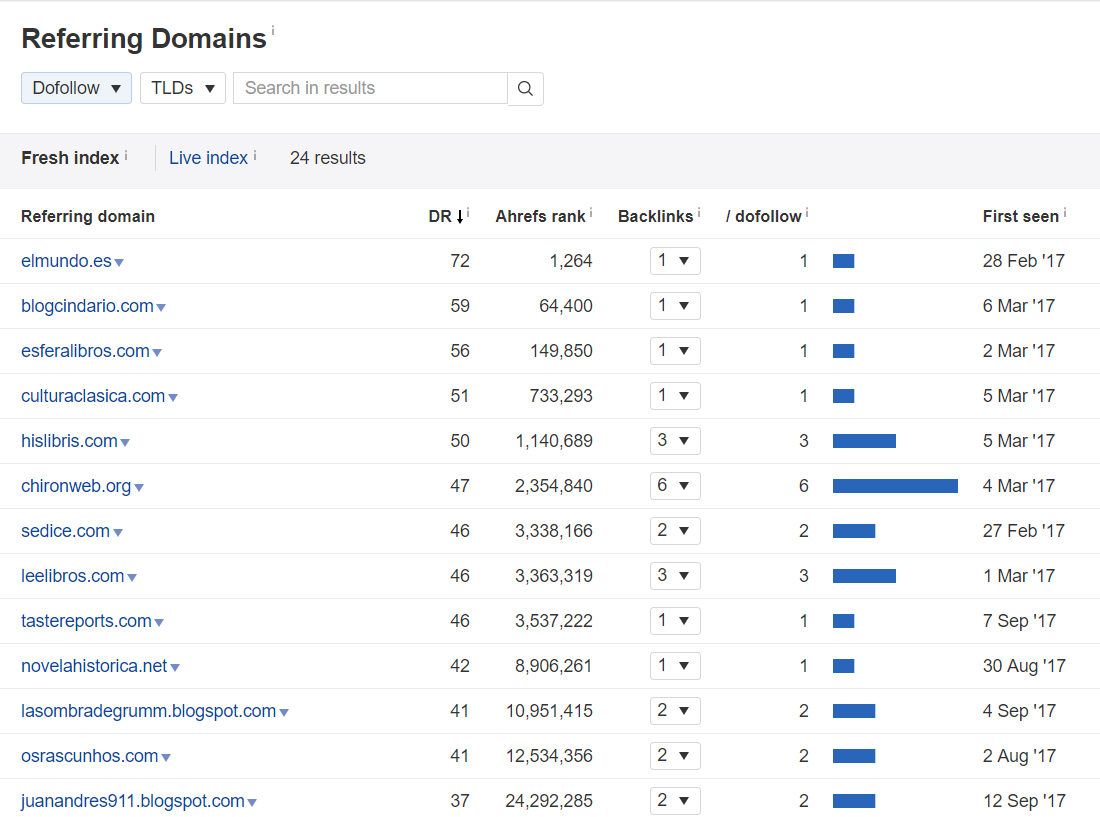The height and width of the screenshot is (817, 1100).
Task: Expand backlinks dropdown for chironweb.org
Action: click(x=675, y=485)
